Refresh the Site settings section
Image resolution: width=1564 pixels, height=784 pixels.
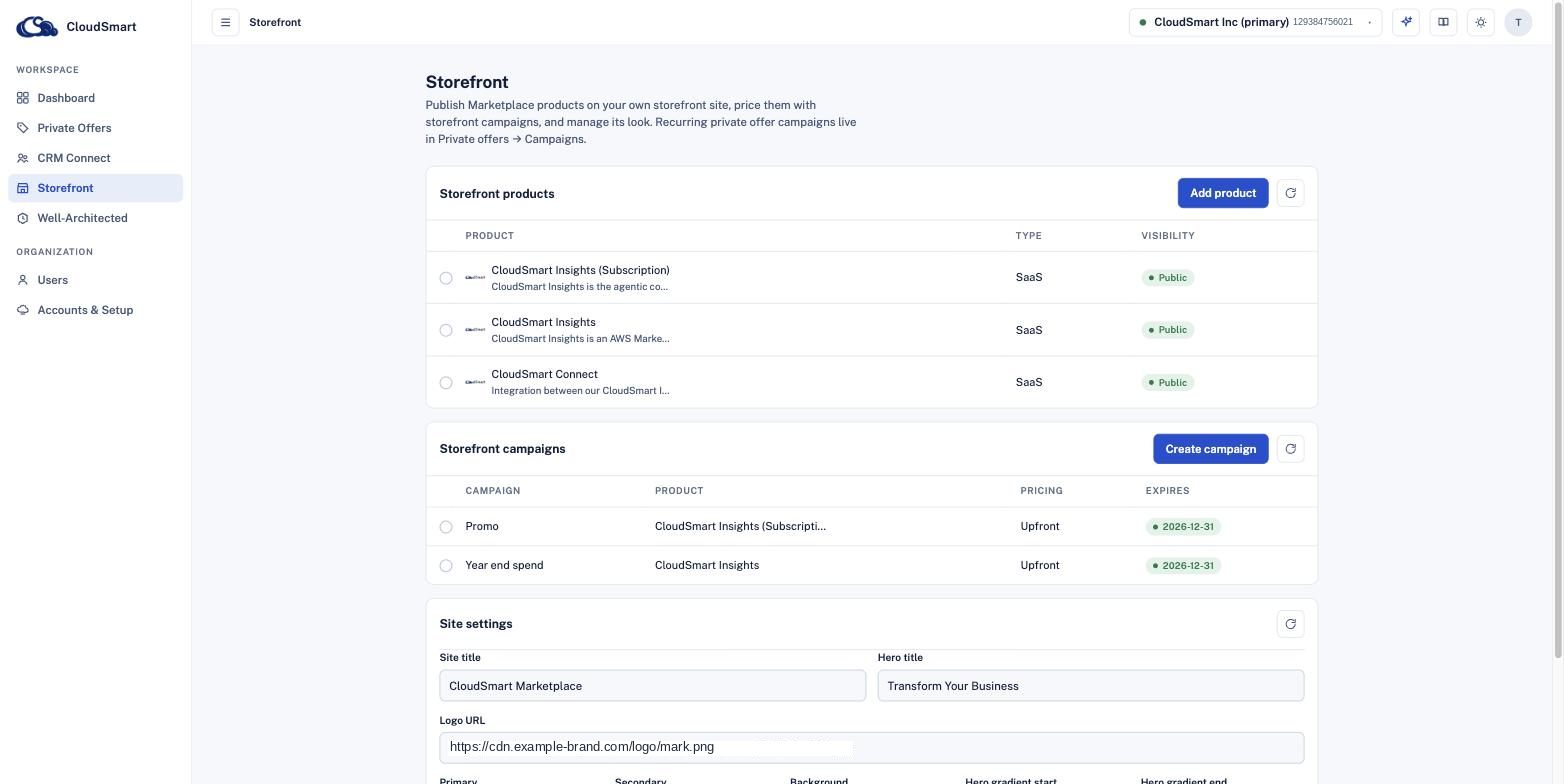point(1290,624)
